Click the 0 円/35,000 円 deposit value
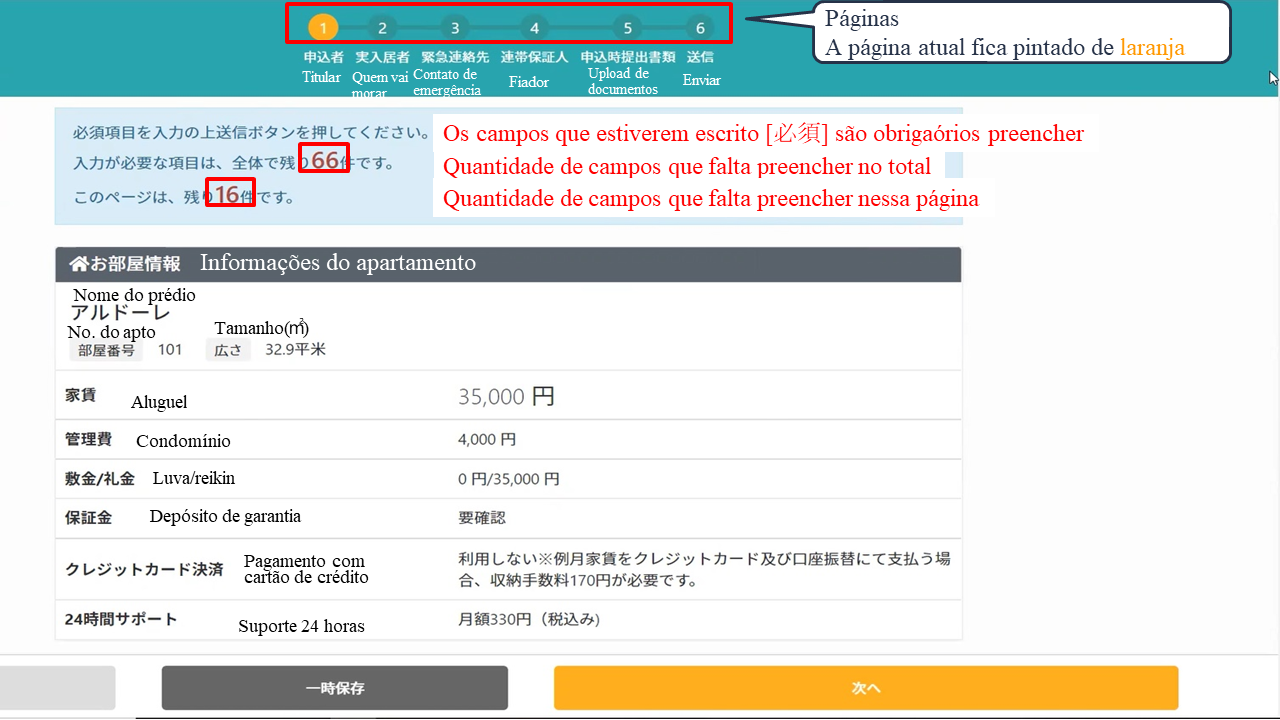Viewport: 1280px width, 720px height. point(508,479)
